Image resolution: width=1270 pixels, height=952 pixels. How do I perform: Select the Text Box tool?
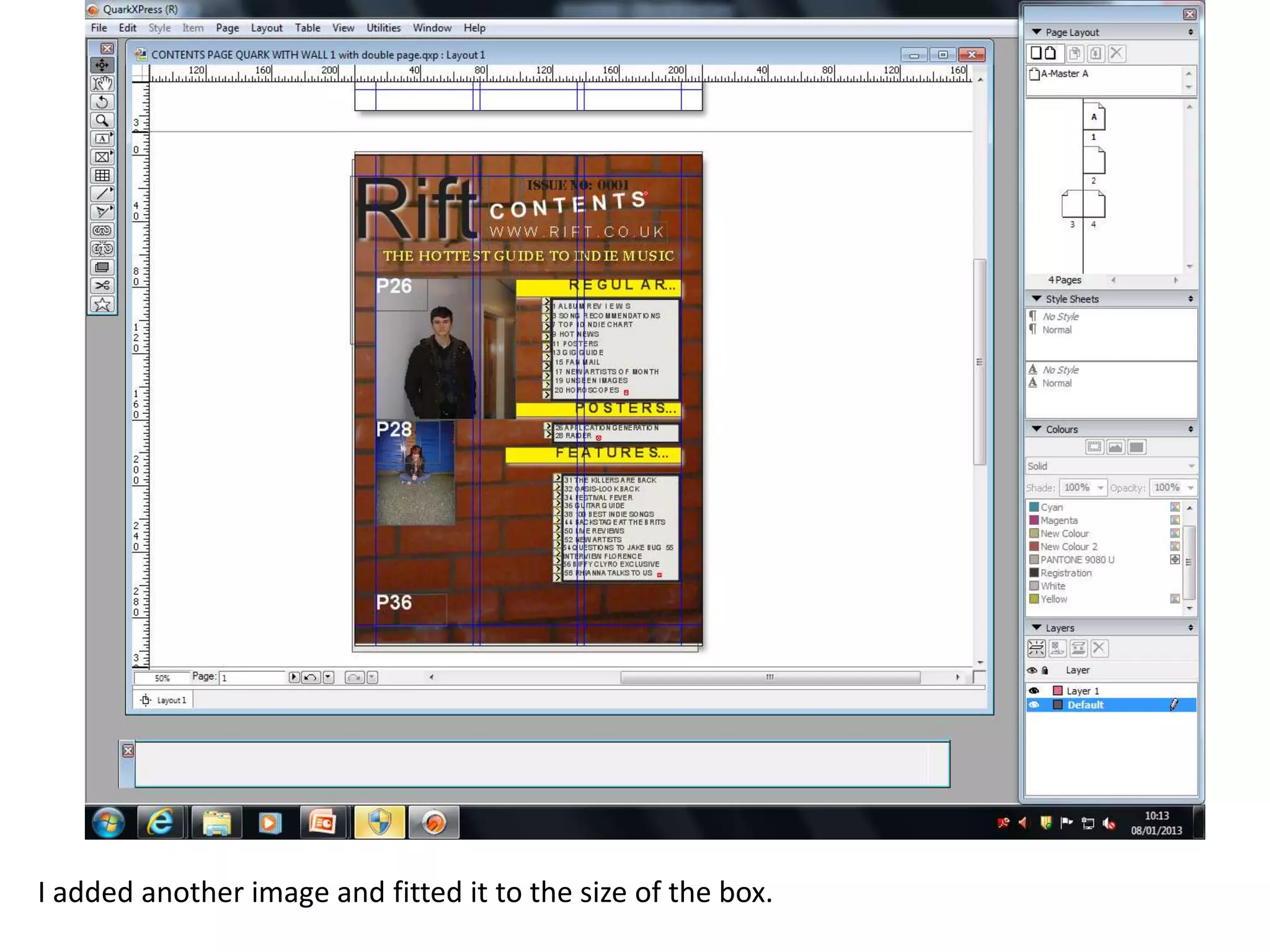[102, 138]
